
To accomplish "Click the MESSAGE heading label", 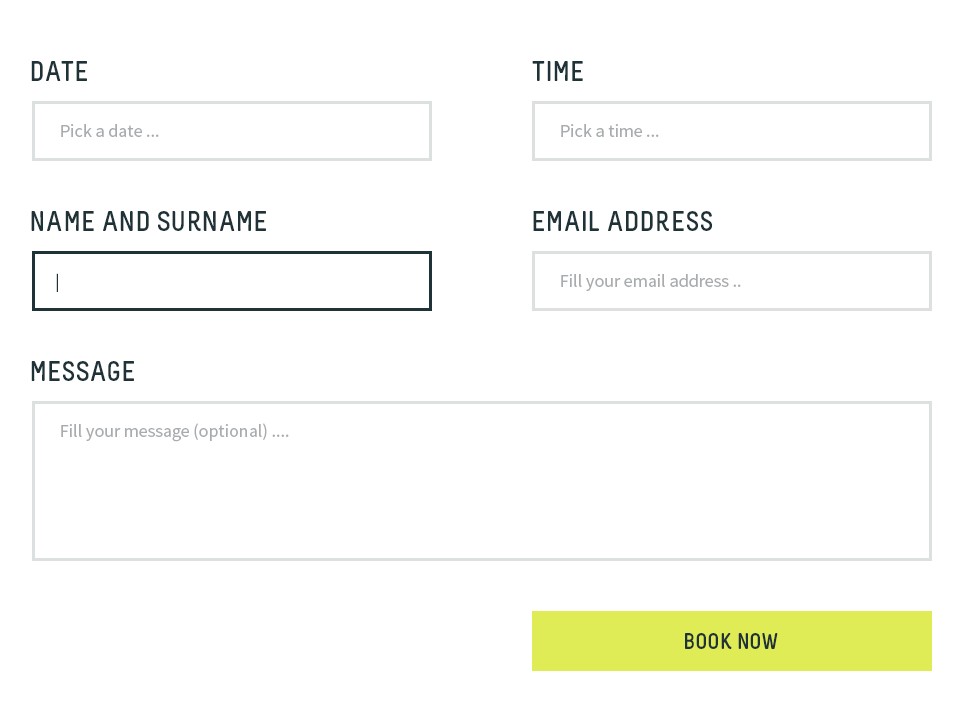I will click(x=83, y=372).
